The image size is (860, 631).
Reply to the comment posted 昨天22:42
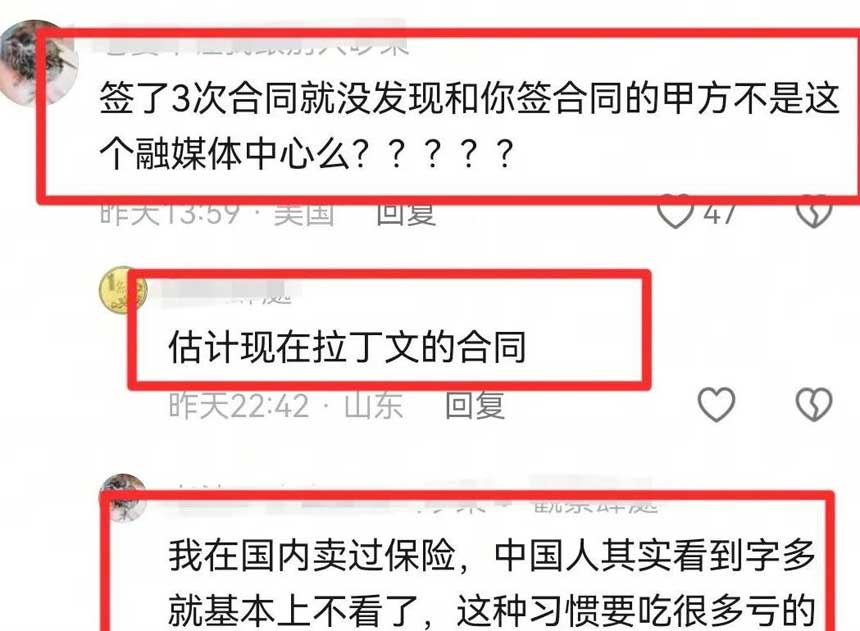(x=475, y=406)
